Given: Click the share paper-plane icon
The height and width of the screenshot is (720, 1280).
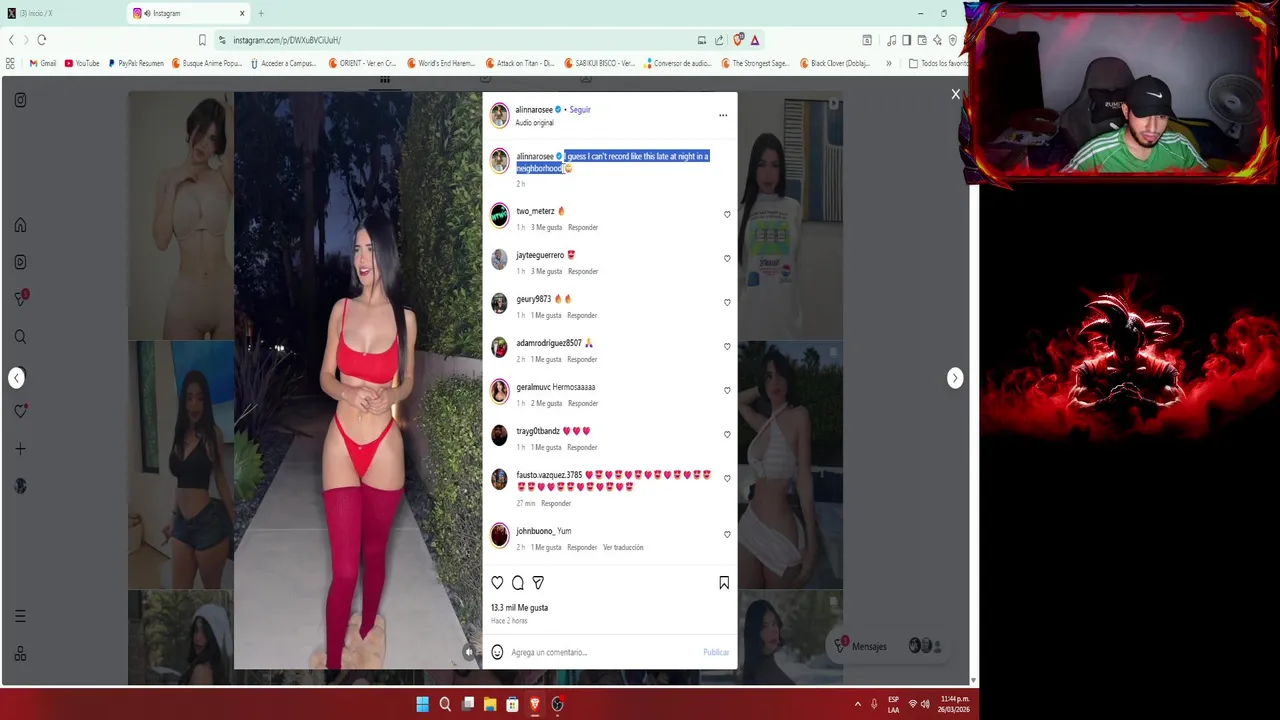Looking at the screenshot, I should 538,583.
